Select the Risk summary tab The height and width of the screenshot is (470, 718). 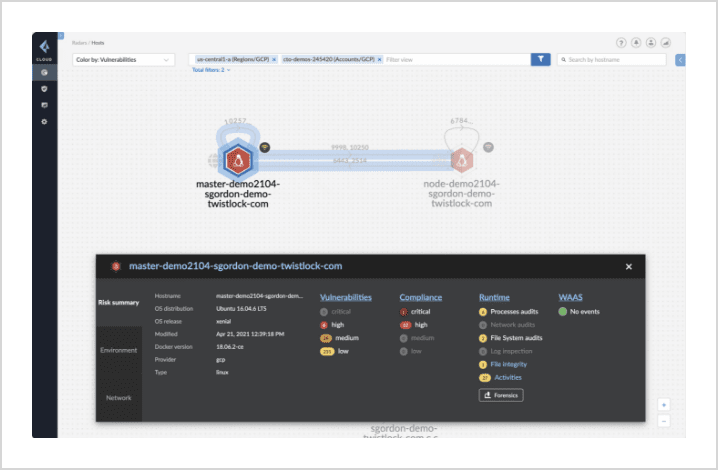point(119,302)
